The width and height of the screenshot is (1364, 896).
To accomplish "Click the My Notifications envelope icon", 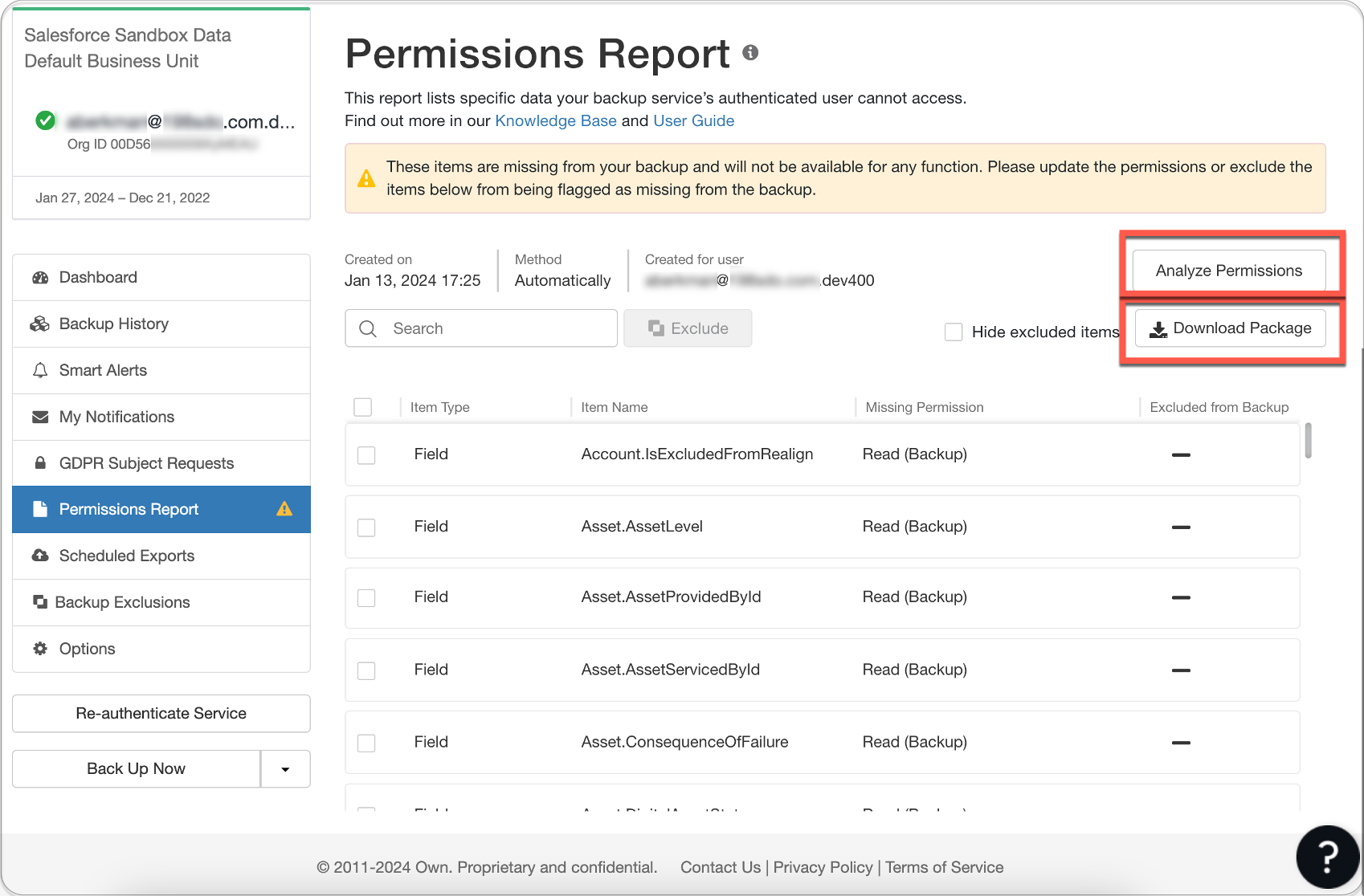I will point(40,417).
